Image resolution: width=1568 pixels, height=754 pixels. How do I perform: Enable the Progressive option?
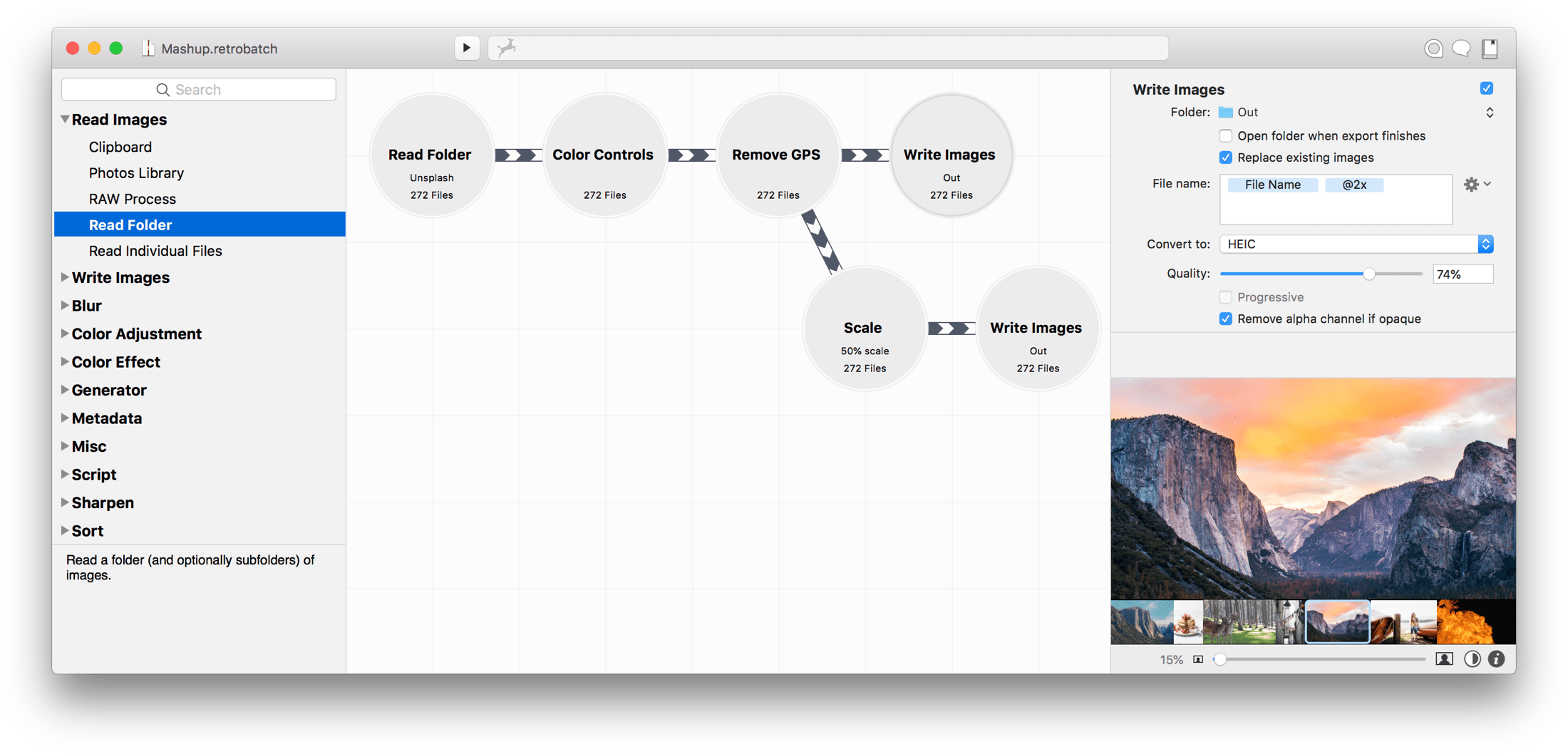[1226, 297]
